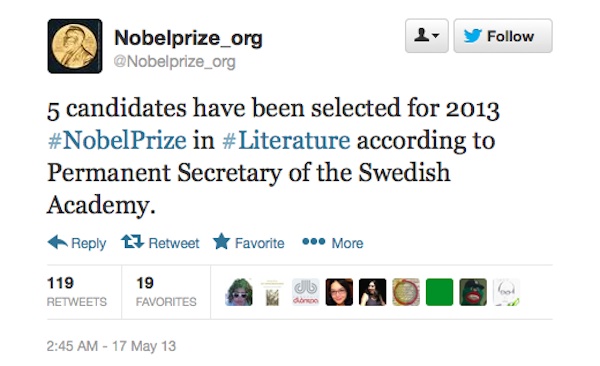This screenshot has width=600, height=366.
Task: Follow Nobelprize_org
Action: click(x=503, y=36)
